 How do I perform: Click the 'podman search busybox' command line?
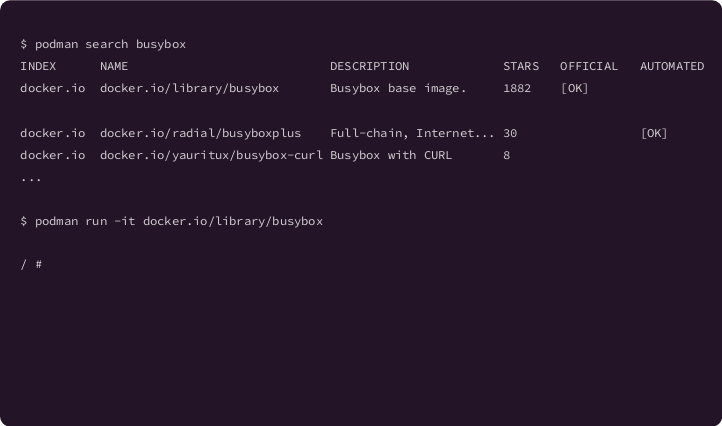[103, 44]
